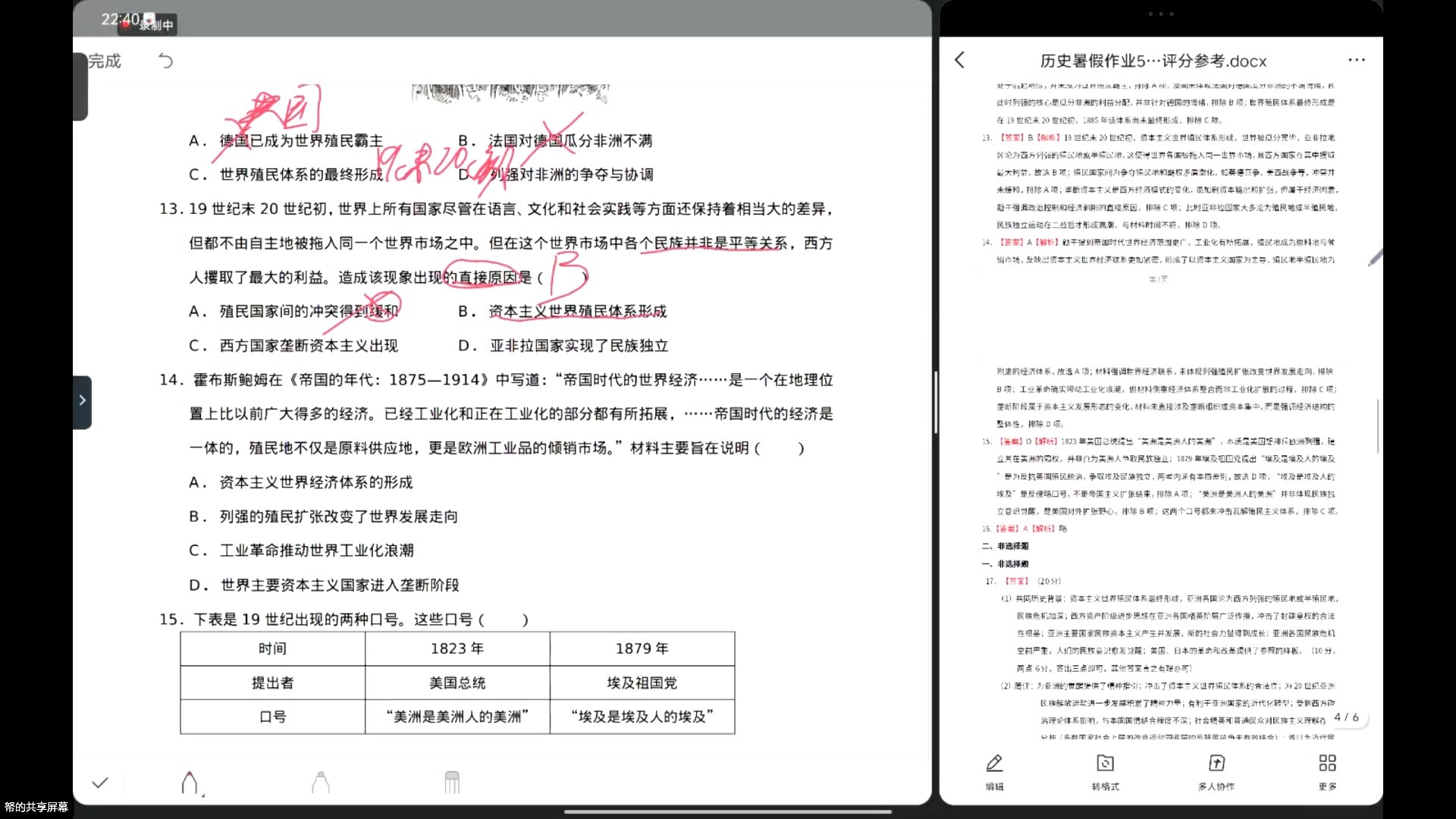The height and width of the screenshot is (819, 1456).
Task: Tap table cell 1879 年
Action: coord(642,649)
